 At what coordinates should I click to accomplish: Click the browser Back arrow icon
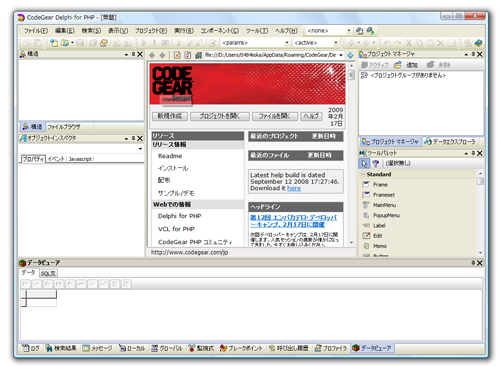coord(152,55)
